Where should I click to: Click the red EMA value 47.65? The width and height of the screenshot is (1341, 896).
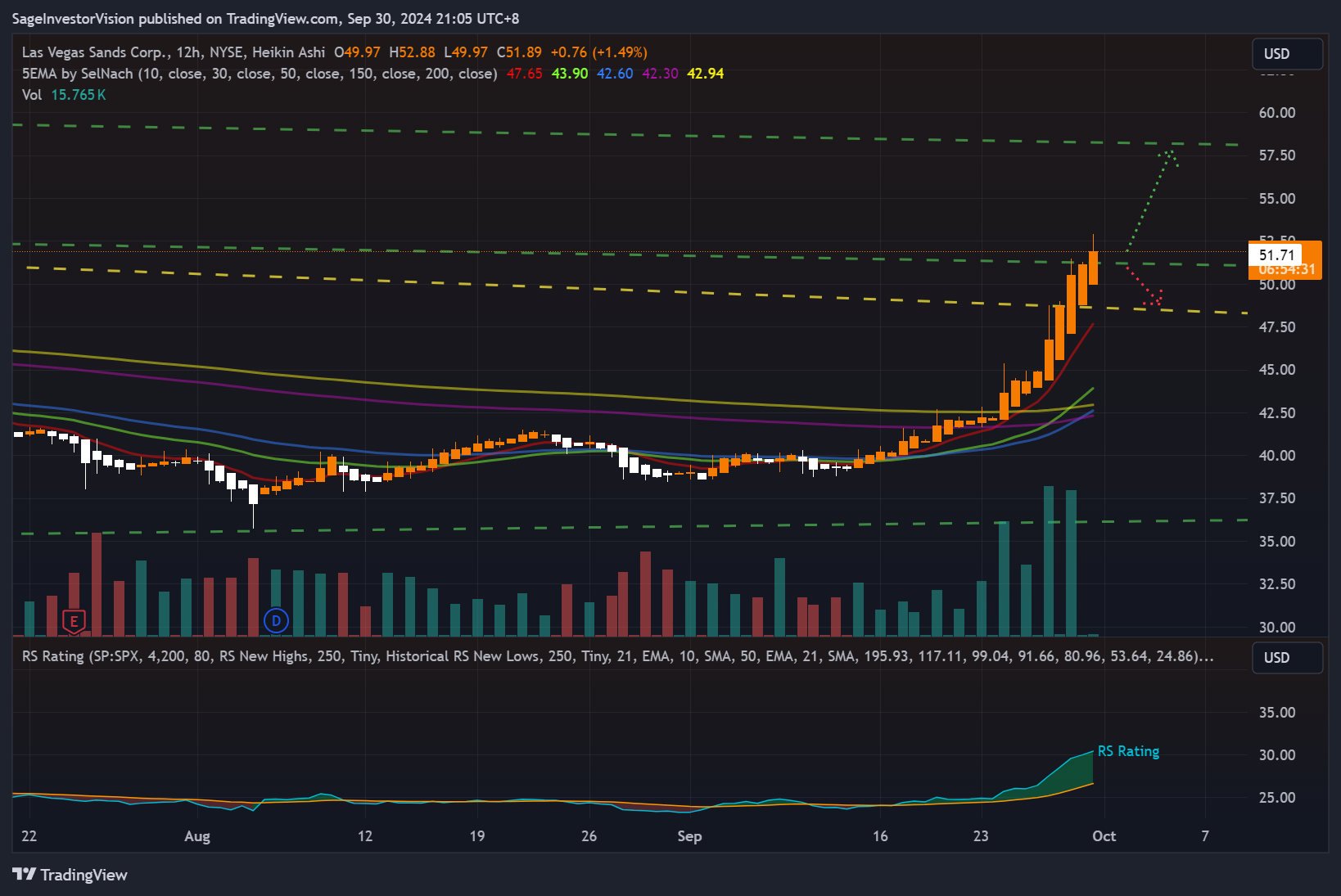[x=525, y=74]
